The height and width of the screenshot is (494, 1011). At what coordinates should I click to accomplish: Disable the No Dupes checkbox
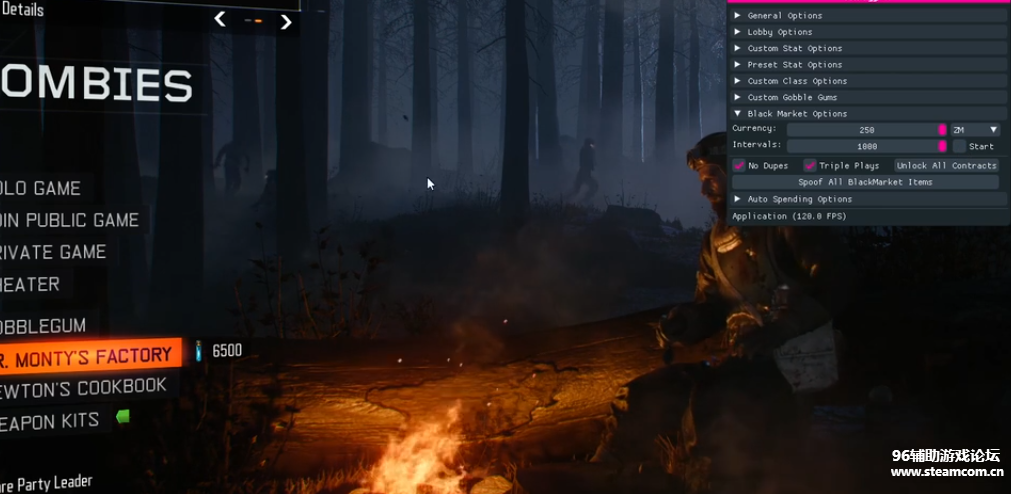739,166
